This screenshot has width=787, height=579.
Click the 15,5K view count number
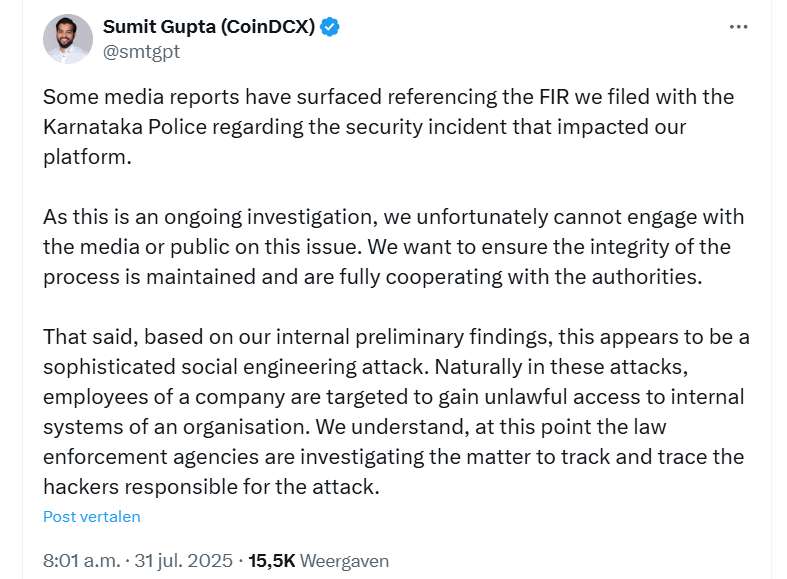pos(272,560)
